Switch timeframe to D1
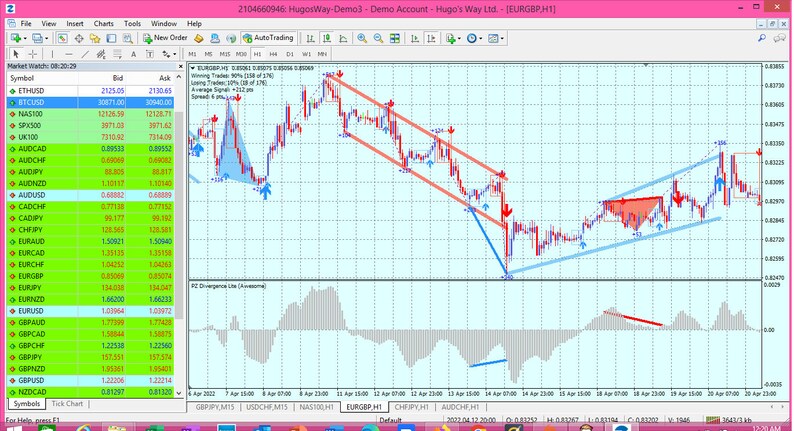 tap(290, 54)
